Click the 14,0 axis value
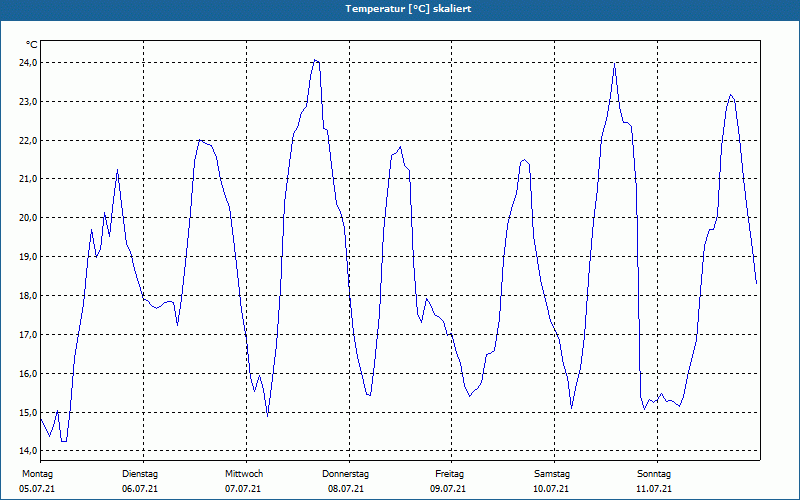Screen dimensions: 800x500 (28, 451)
